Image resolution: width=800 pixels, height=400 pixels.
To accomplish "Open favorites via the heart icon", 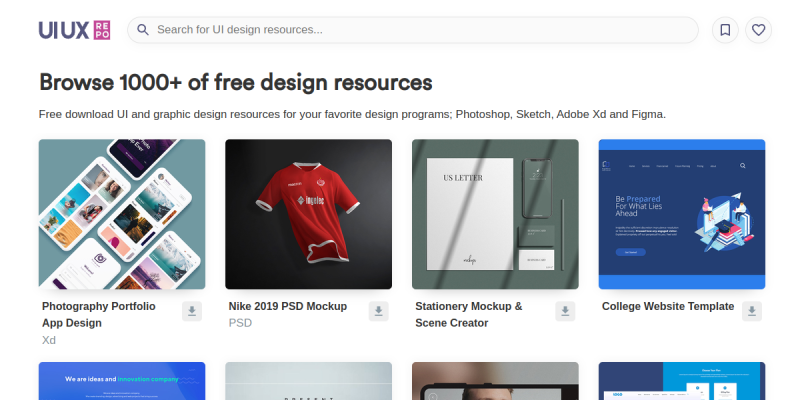I will click(x=758, y=30).
